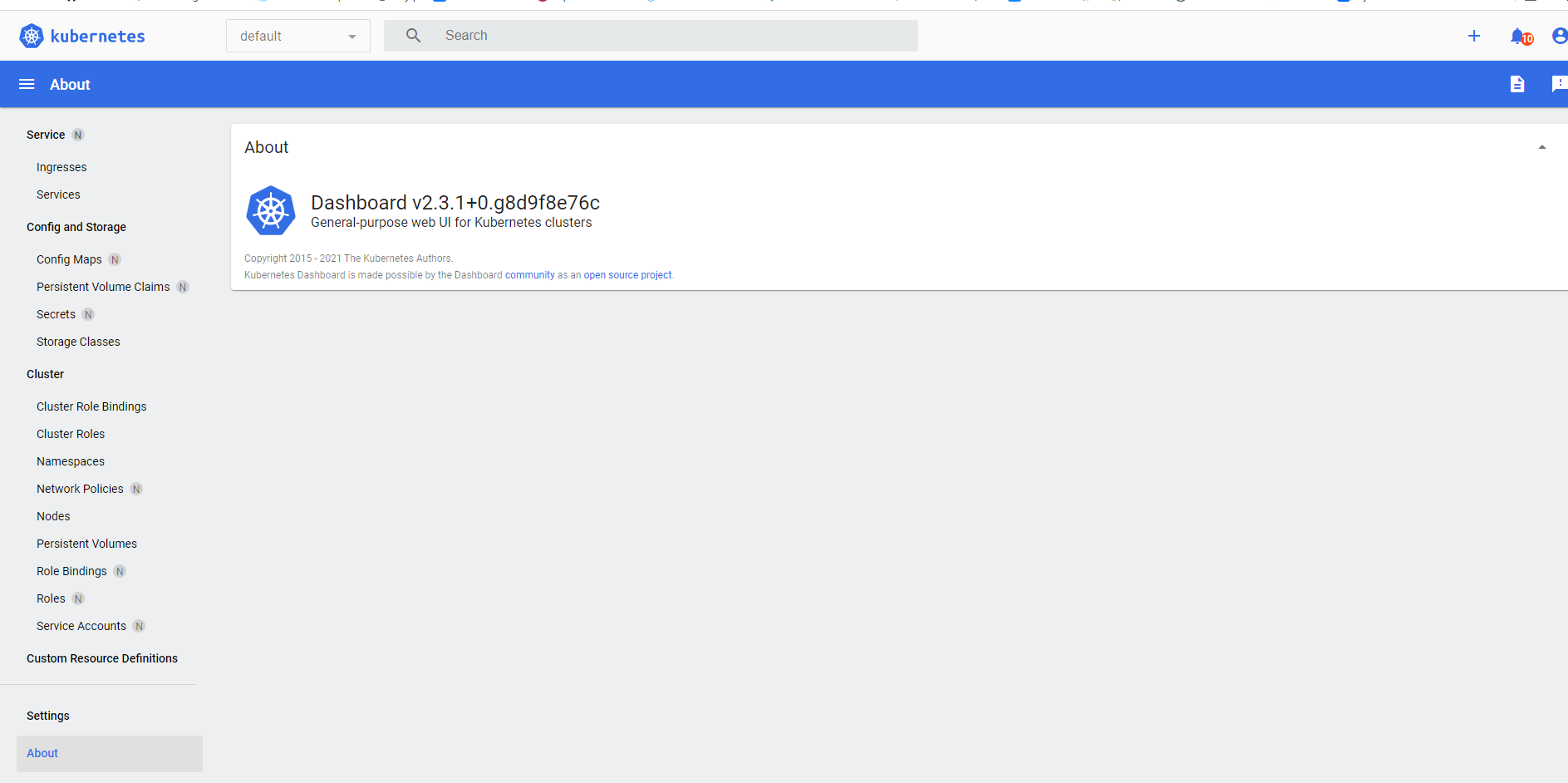Open Ingresses in the sidebar
Viewport: 1568px width, 783px height.
click(x=61, y=167)
